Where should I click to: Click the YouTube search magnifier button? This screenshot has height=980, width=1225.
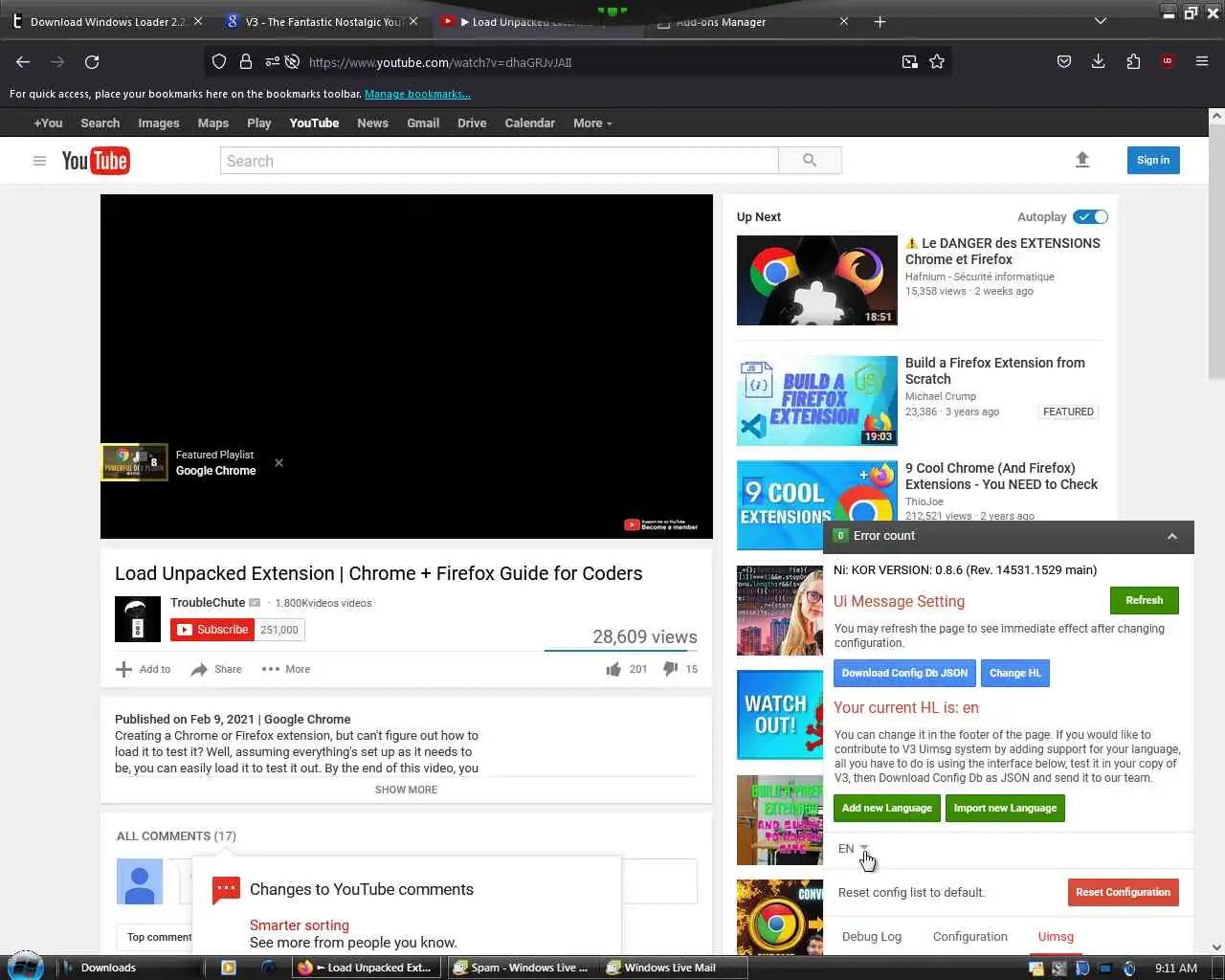(810, 161)
